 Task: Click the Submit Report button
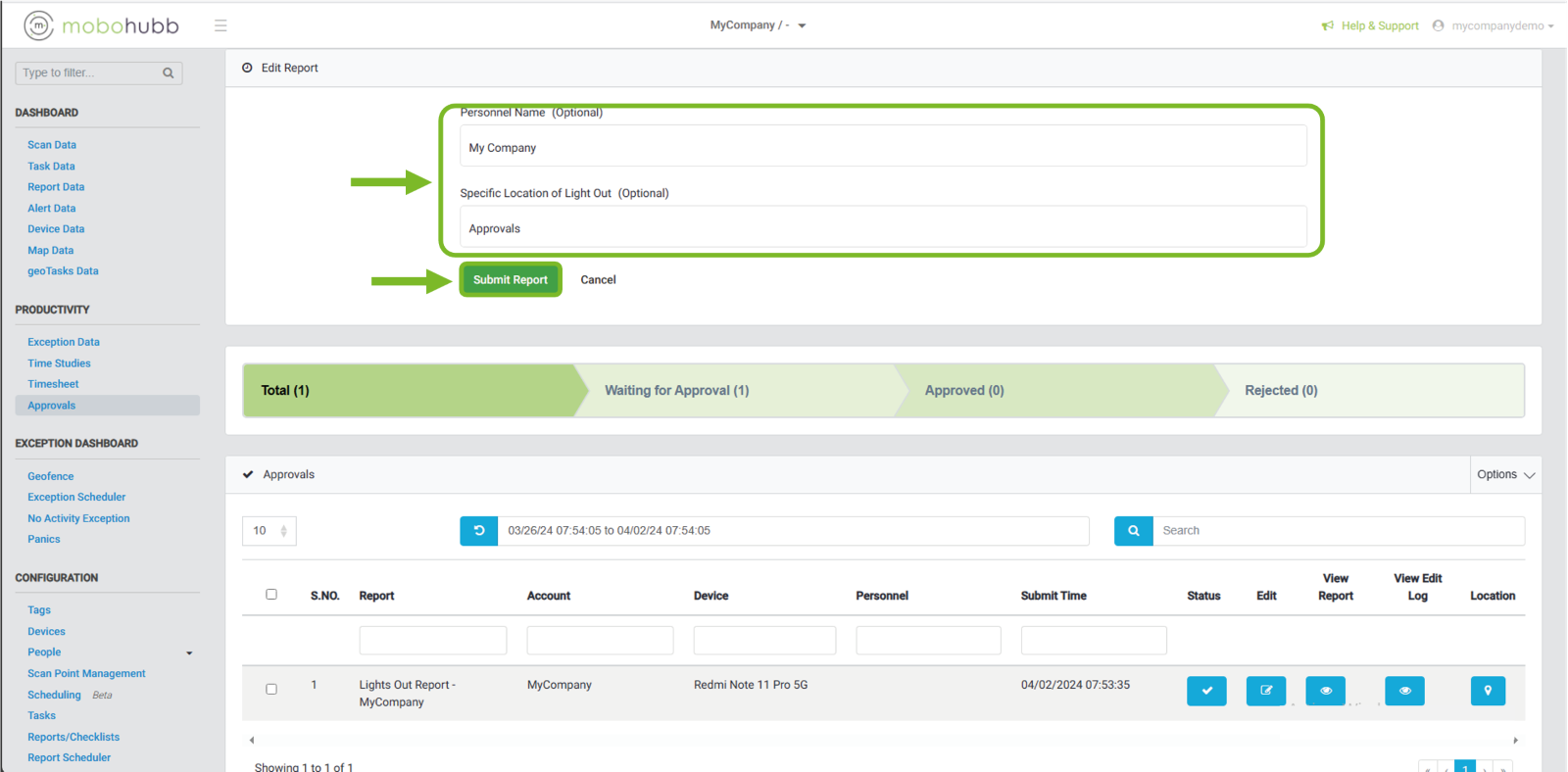(510, 280)
